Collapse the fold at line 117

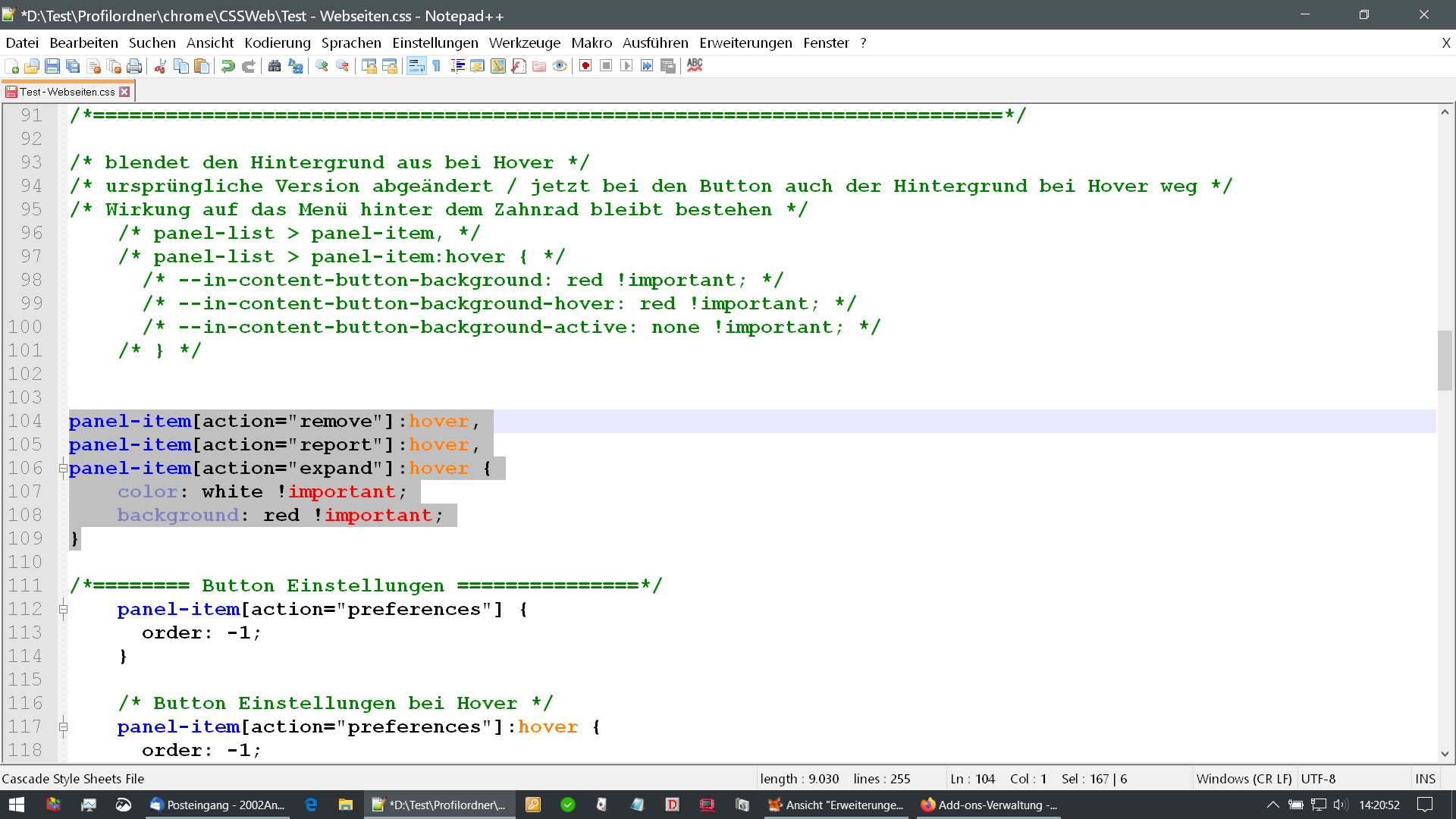pyautogui.click(x=64, y=727)
